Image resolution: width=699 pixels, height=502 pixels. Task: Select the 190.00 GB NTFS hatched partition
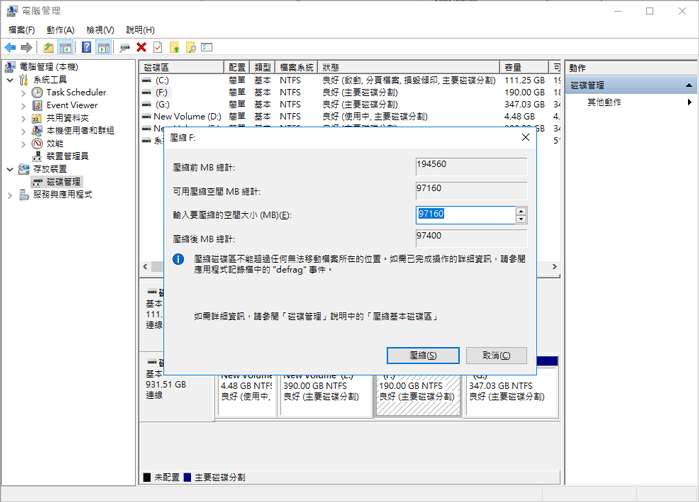[418, 395]
